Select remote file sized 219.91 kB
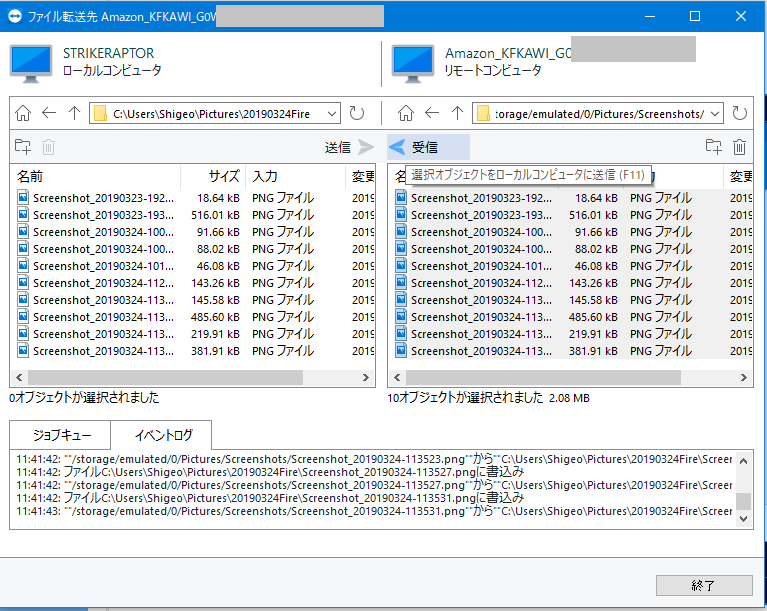 pyautogui.click(x=570, y=334)
